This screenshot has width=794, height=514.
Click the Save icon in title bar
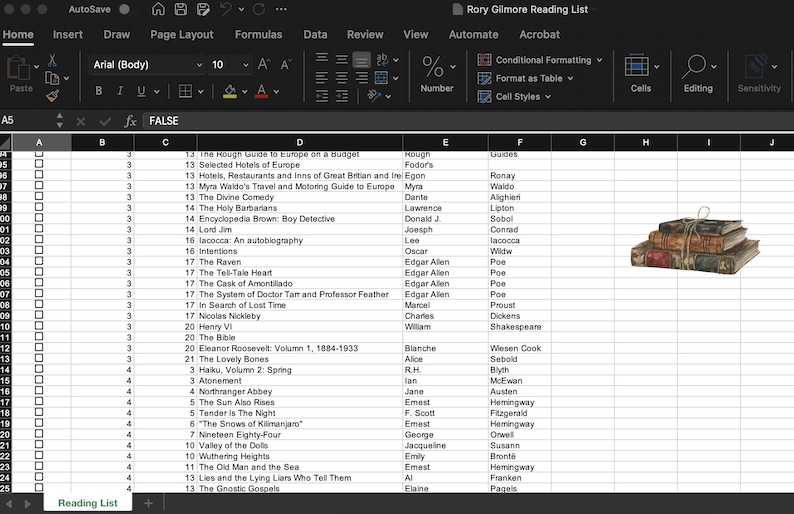[x=181, y=9]
